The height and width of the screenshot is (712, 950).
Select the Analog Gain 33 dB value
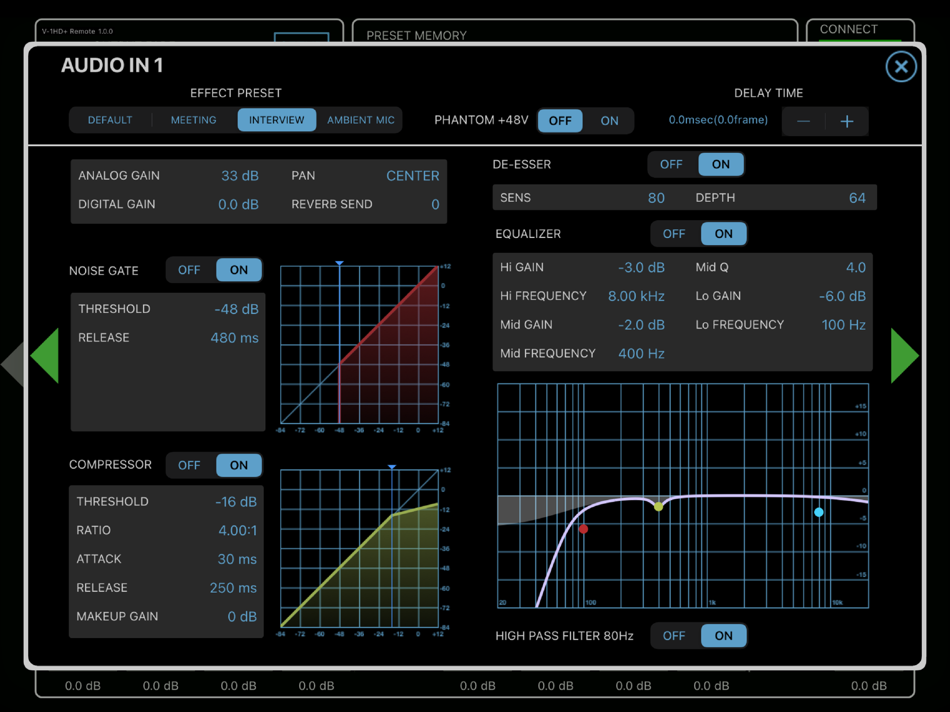(239, 176)
